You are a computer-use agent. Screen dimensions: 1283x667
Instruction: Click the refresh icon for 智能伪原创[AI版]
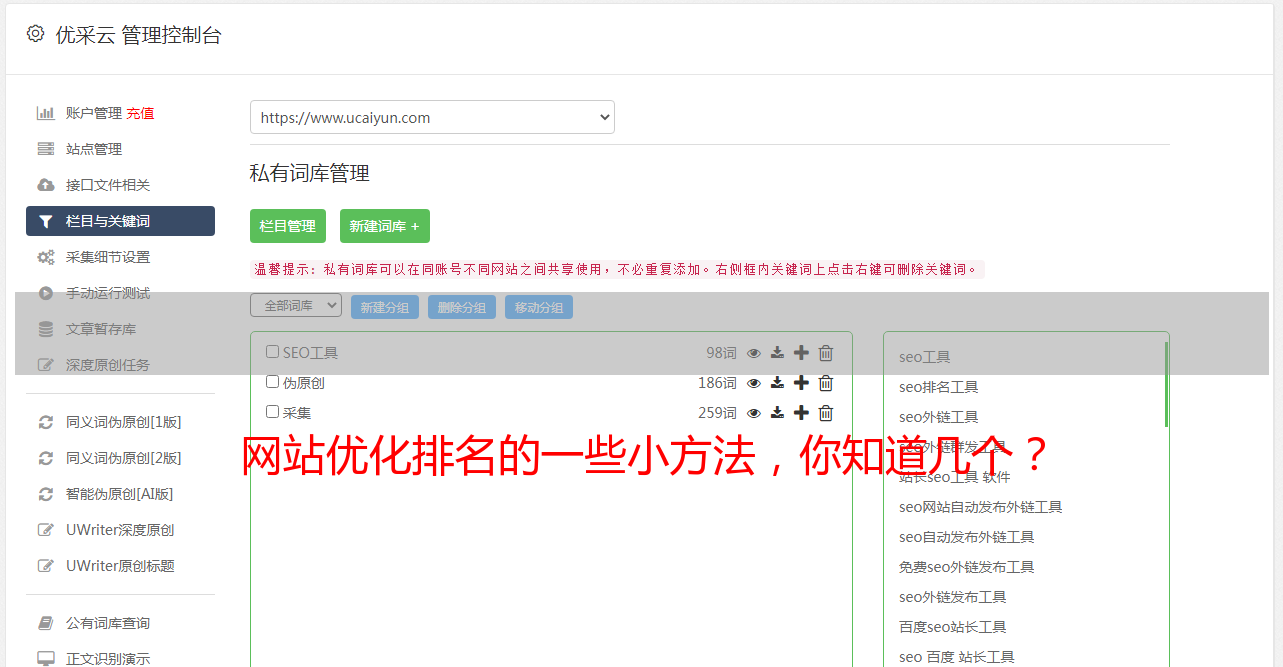[x=46, y=494]
